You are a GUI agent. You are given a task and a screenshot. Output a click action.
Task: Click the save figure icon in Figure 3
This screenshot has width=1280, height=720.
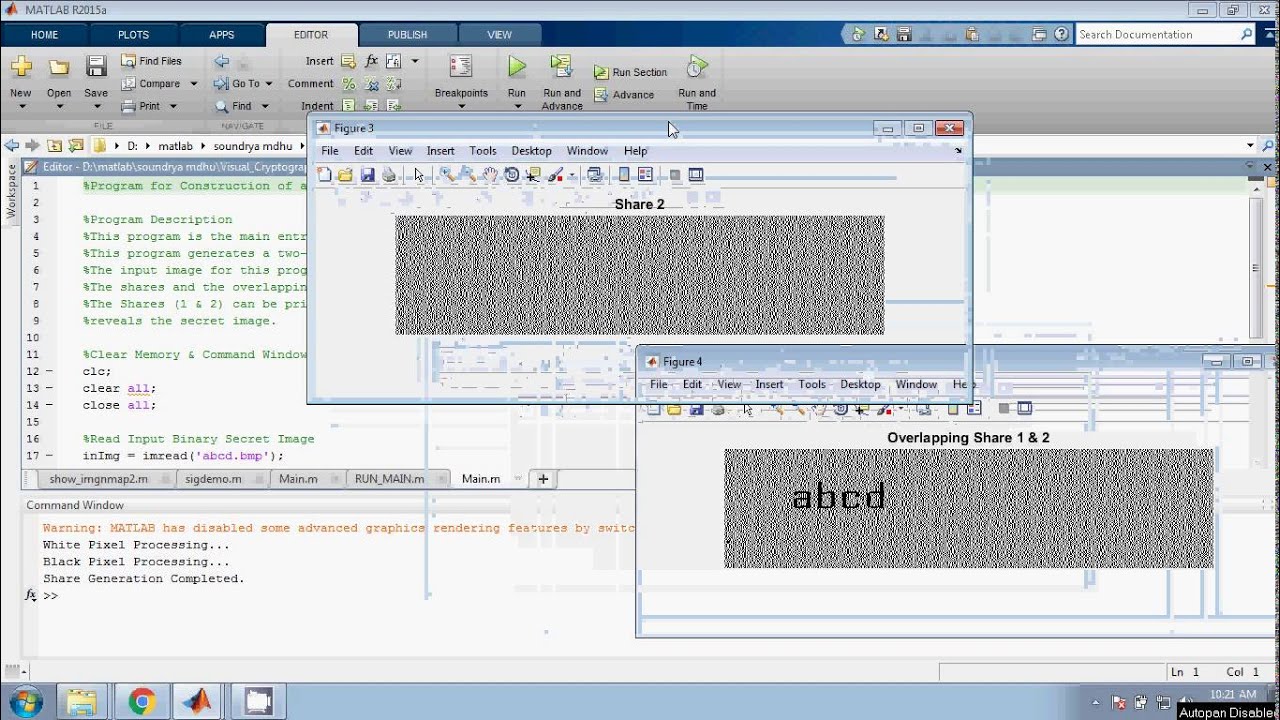click(367, 175)
